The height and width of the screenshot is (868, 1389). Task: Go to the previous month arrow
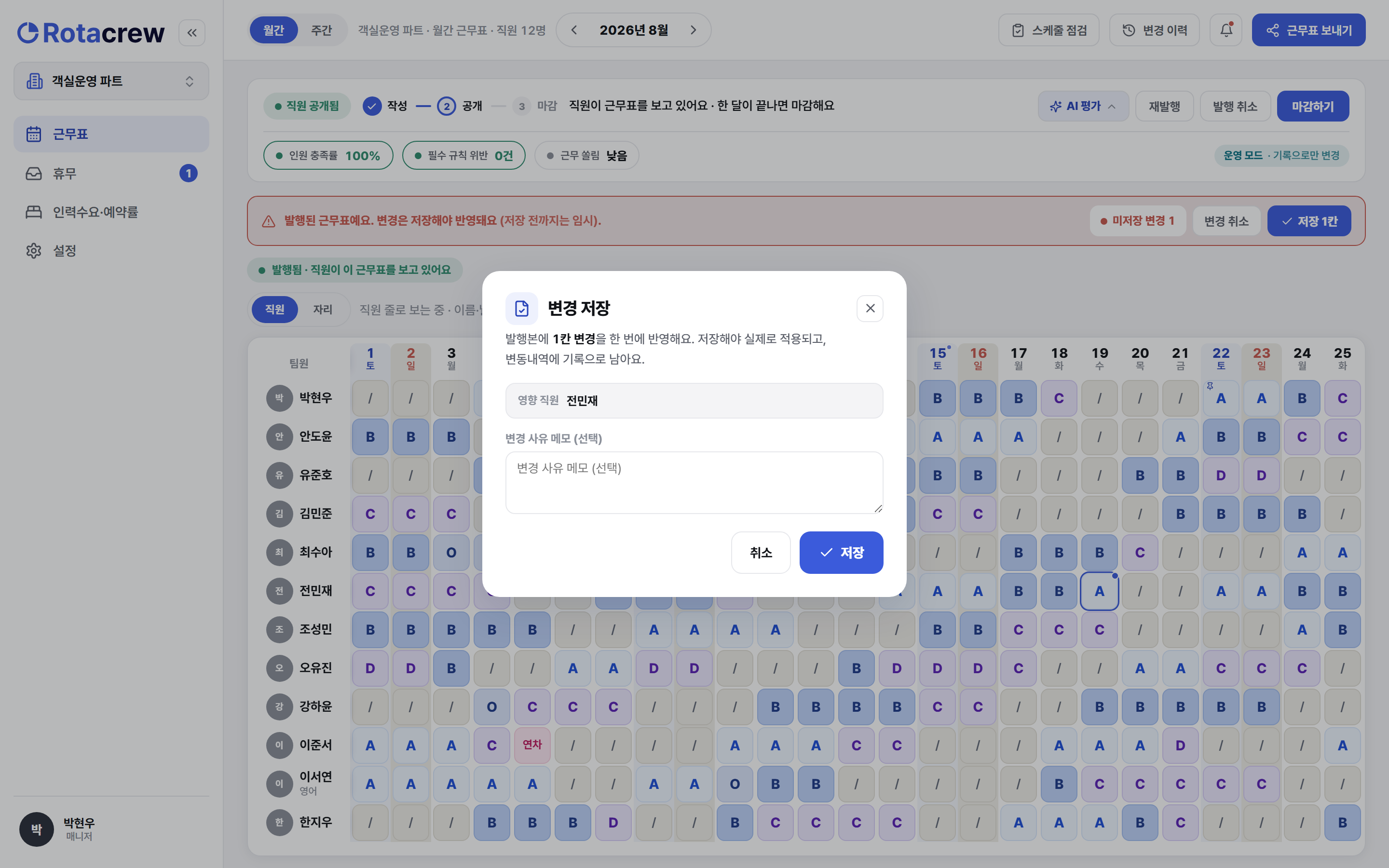[574, 30]
